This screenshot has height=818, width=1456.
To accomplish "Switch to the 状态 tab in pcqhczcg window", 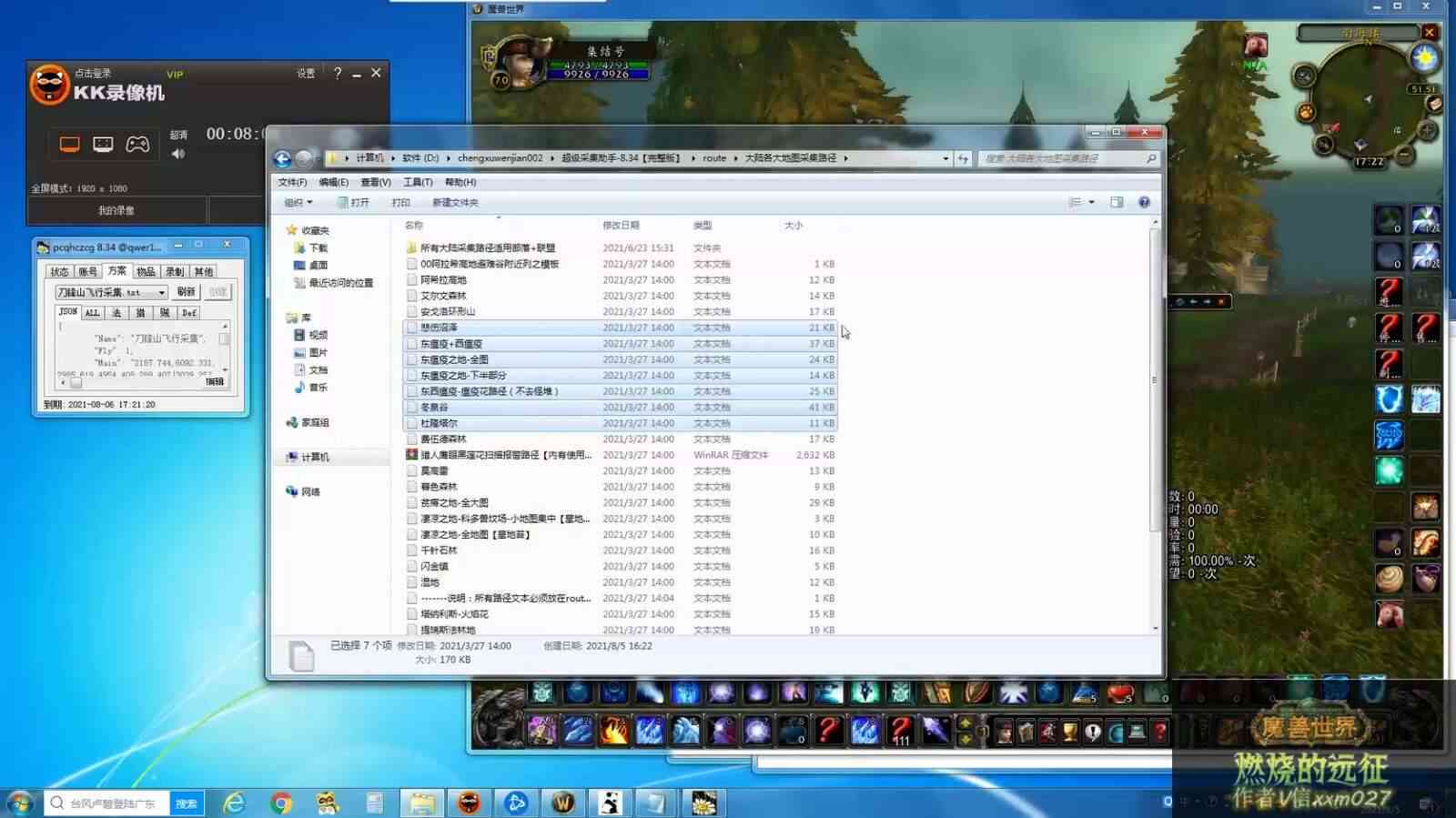I will pyautogui.click(x=59, y=271).
